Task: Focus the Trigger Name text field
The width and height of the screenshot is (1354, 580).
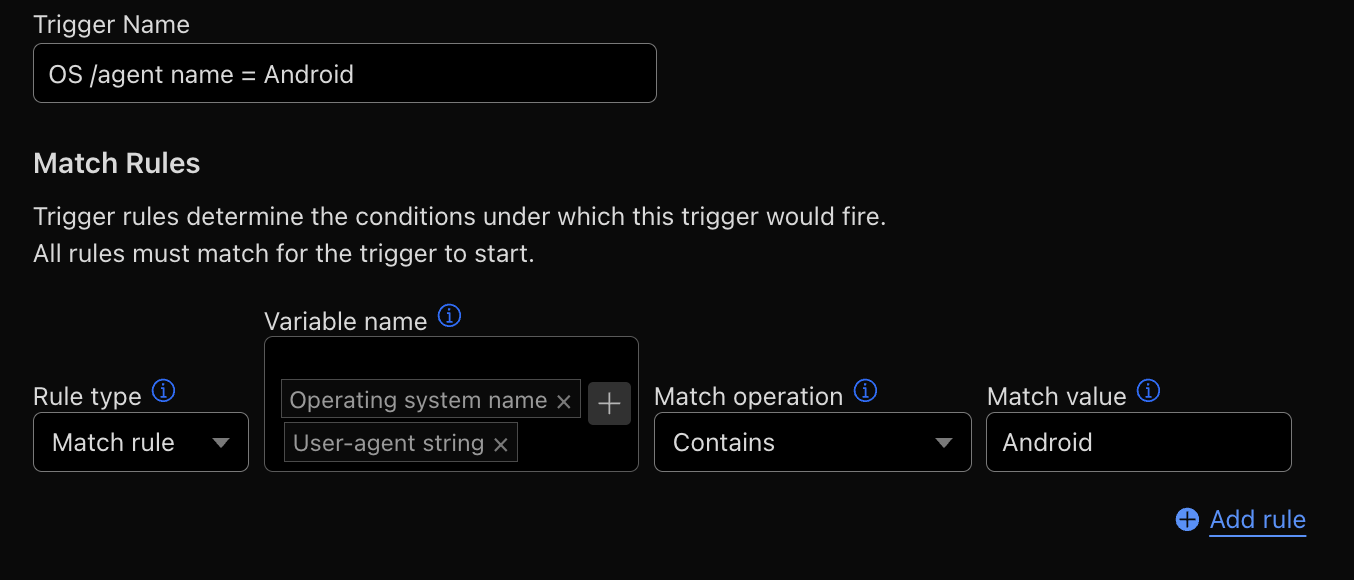Action: 344,74
